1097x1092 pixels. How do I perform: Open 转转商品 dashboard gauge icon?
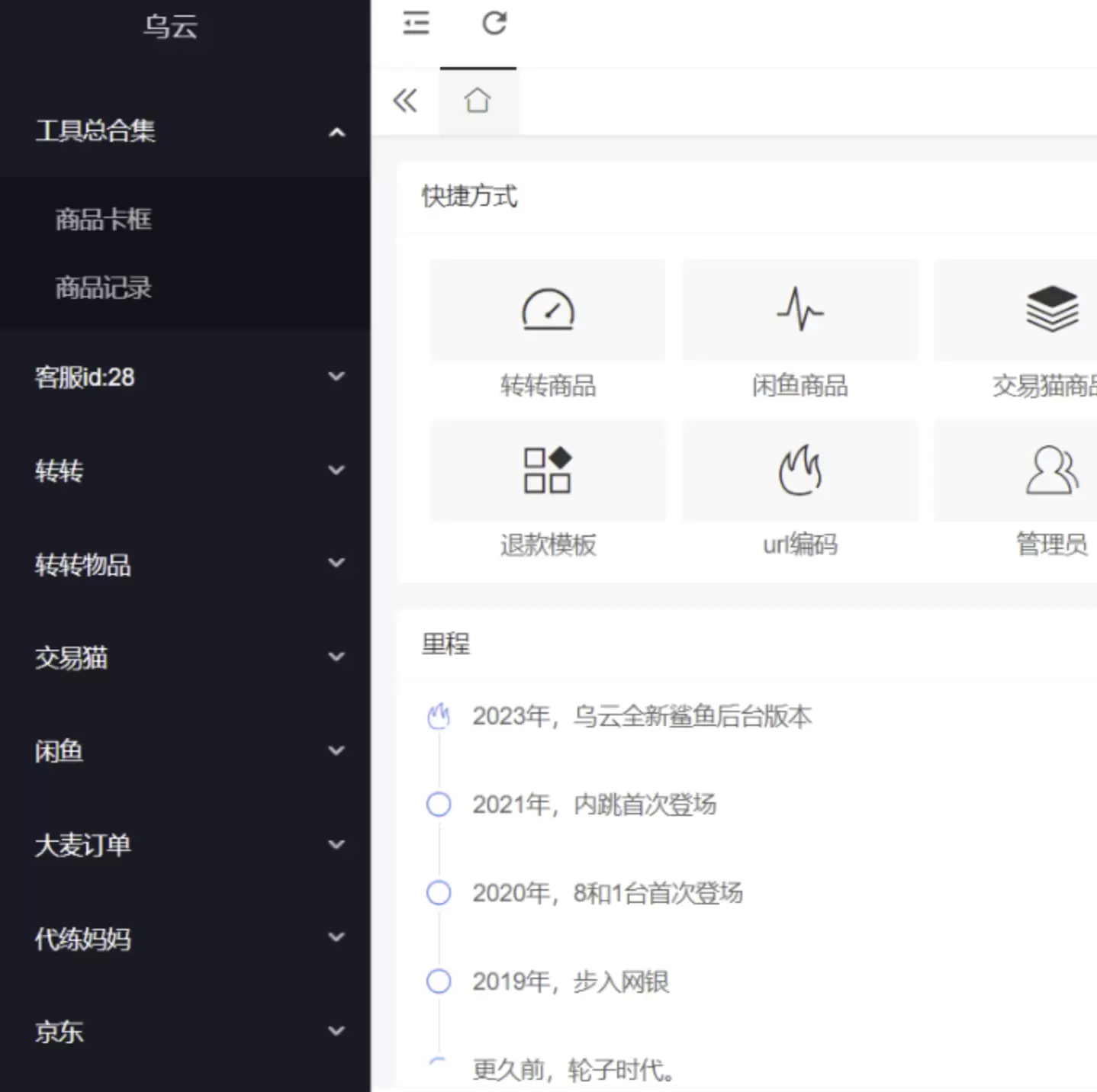pyautogui.click(x=548, y=310)
